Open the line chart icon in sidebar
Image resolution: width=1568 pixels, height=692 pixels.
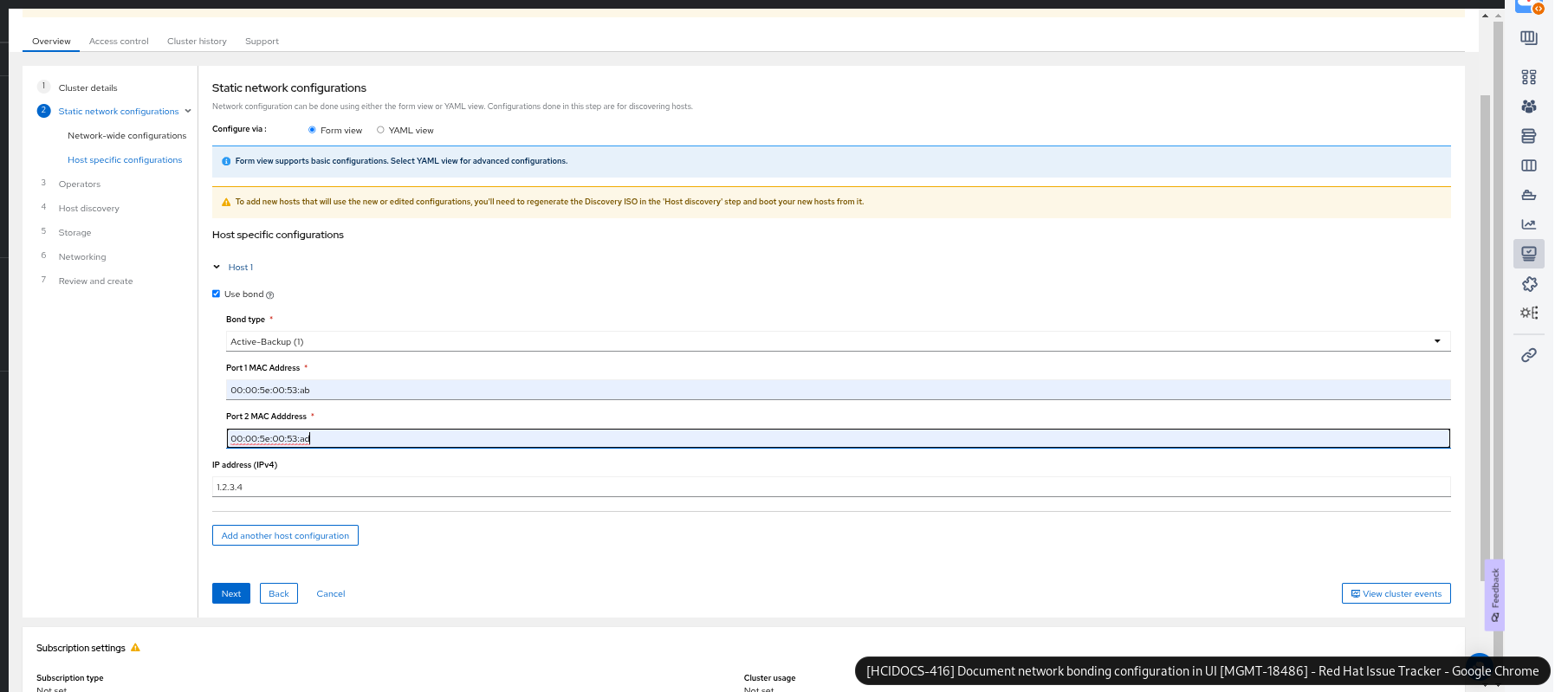coord(1529,224)
